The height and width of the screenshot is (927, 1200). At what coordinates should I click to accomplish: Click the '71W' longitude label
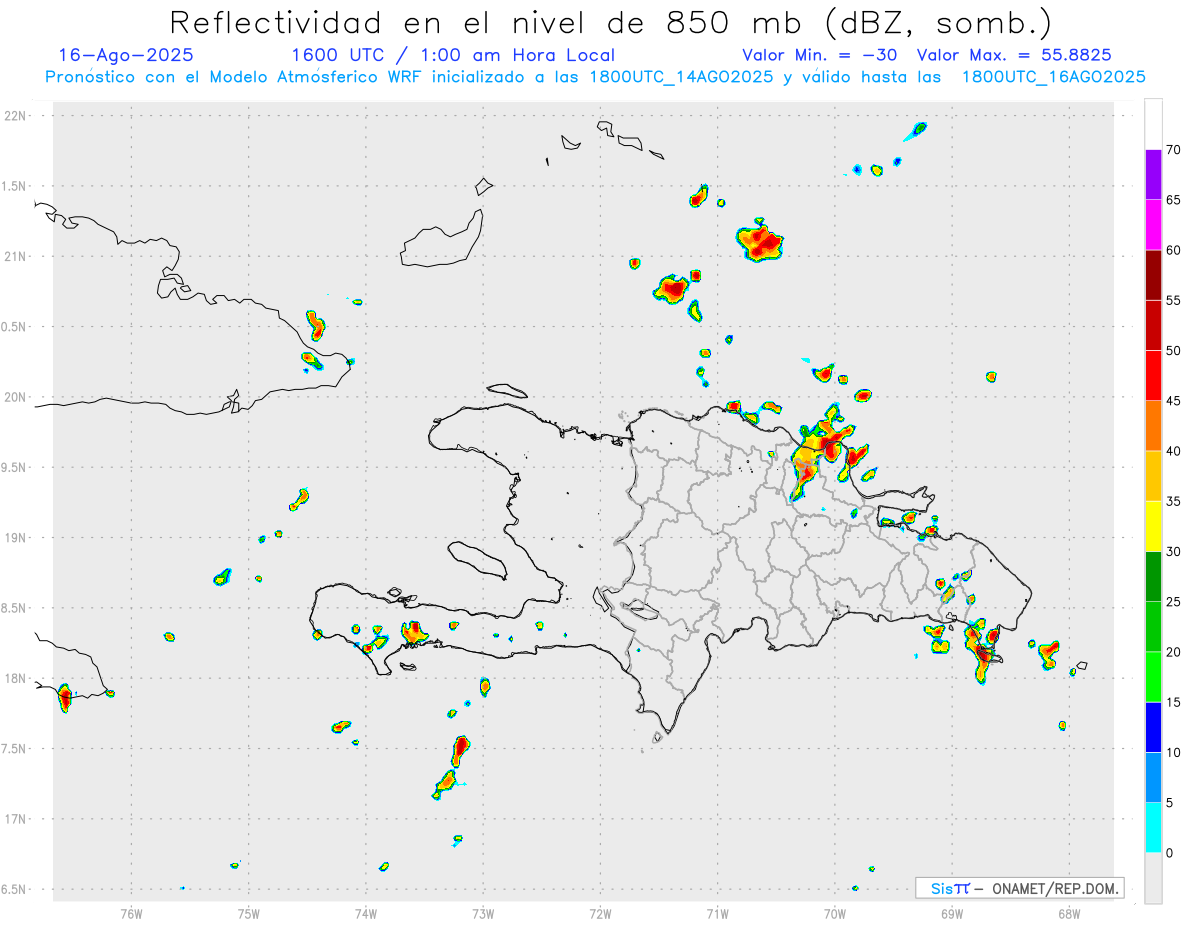(x=717, y=912)
